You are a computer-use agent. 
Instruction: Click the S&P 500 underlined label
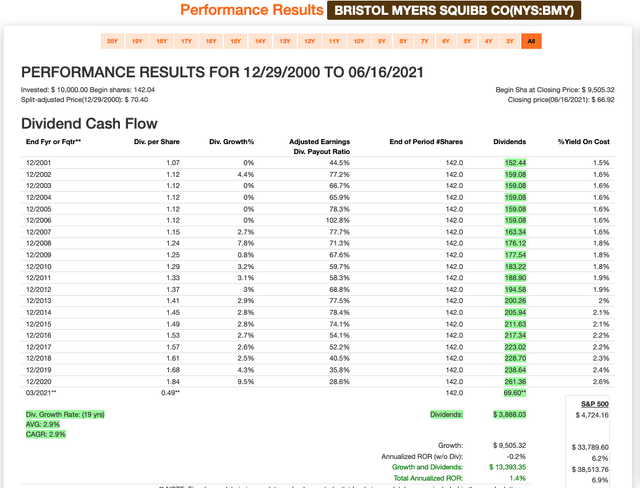595,404
